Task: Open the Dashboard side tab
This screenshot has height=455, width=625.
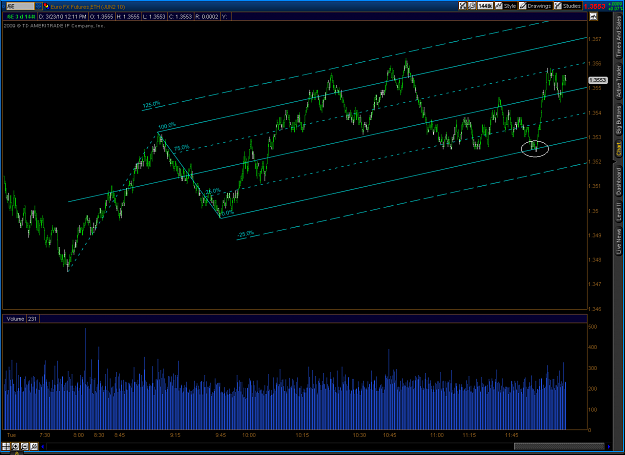Action: click(x=619, y=181)
